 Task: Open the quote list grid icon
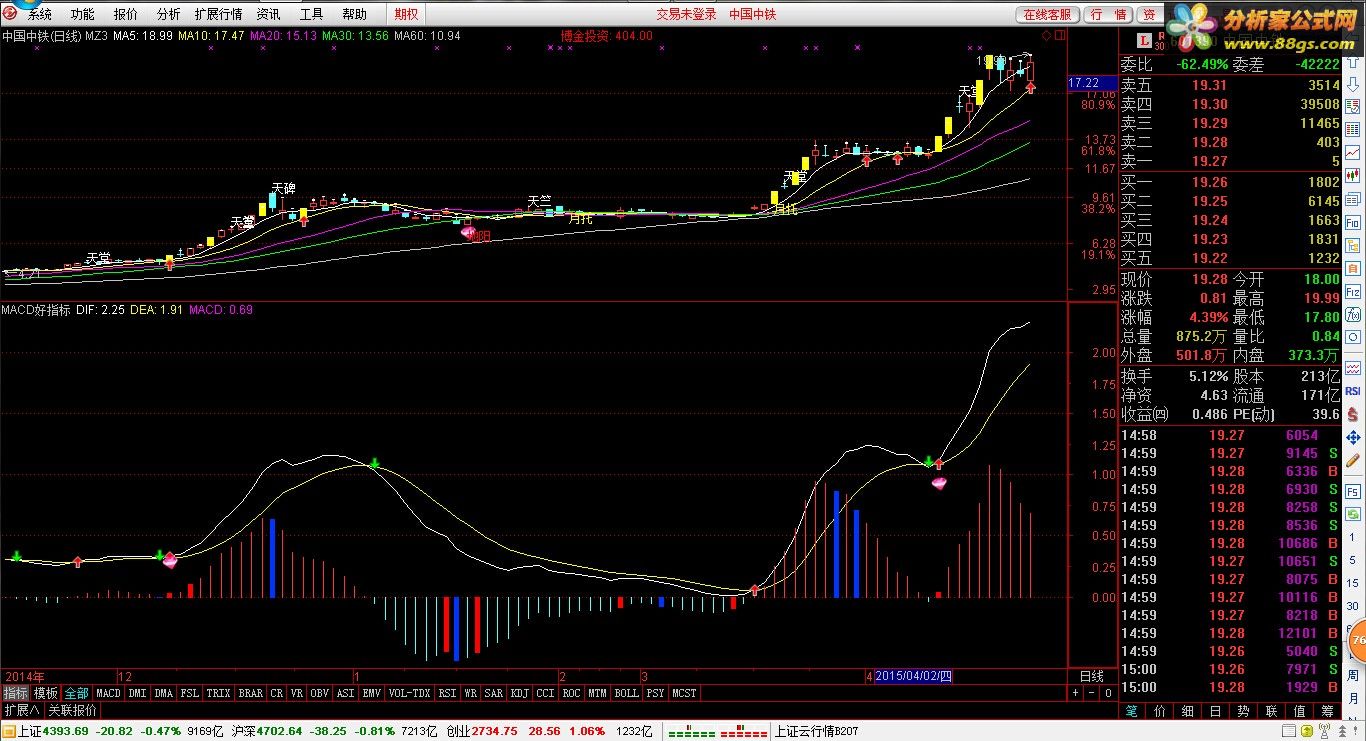pos(1353,129)
